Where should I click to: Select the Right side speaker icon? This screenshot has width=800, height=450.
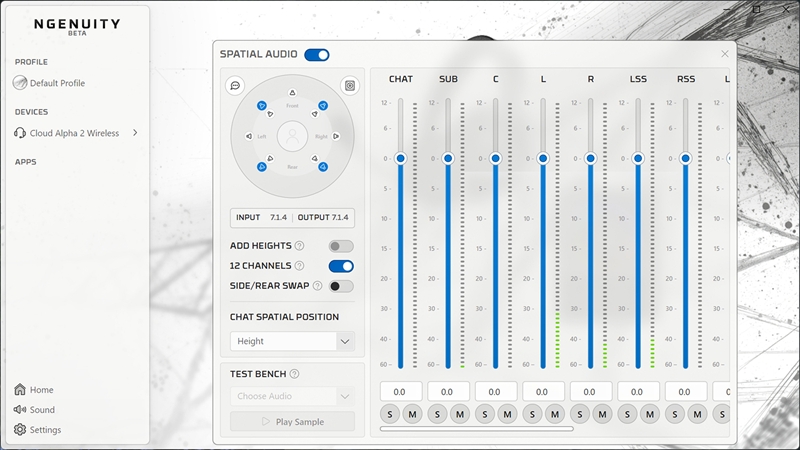(x=337, y=136)
